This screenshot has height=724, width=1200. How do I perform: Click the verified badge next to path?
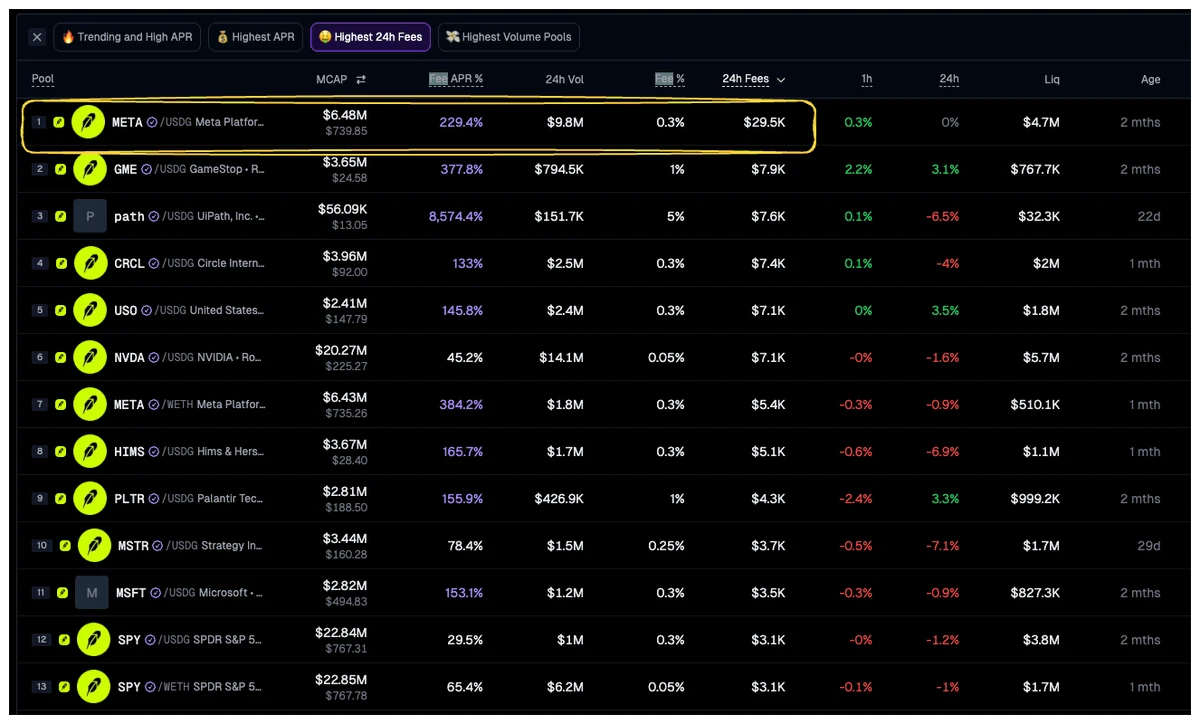tap(154, 216)
